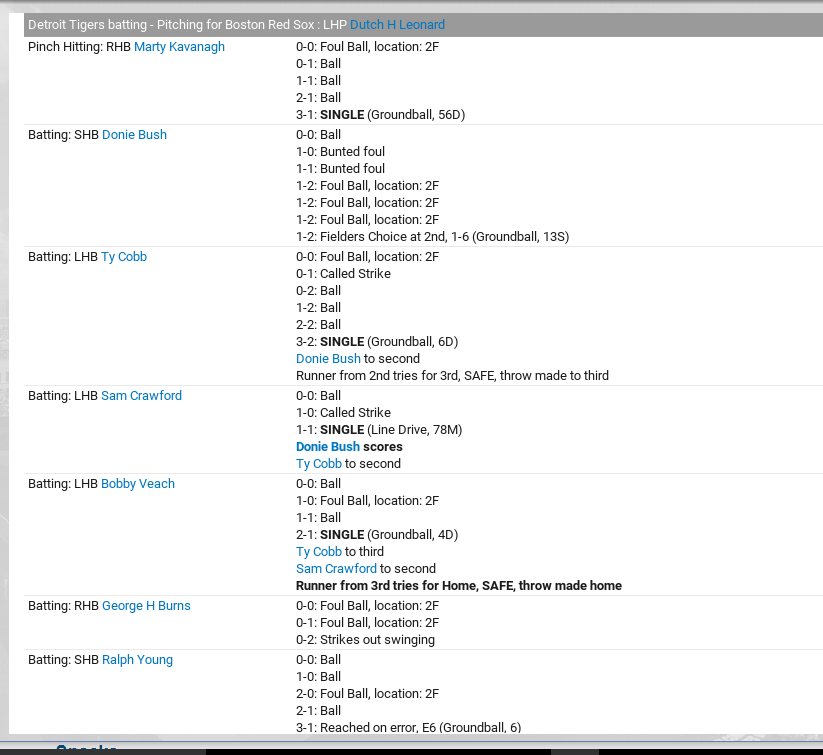Select George Burns' '0-1: Foul Ball' line
Screen dimensions: 823x755
click(x=367, y=623)
